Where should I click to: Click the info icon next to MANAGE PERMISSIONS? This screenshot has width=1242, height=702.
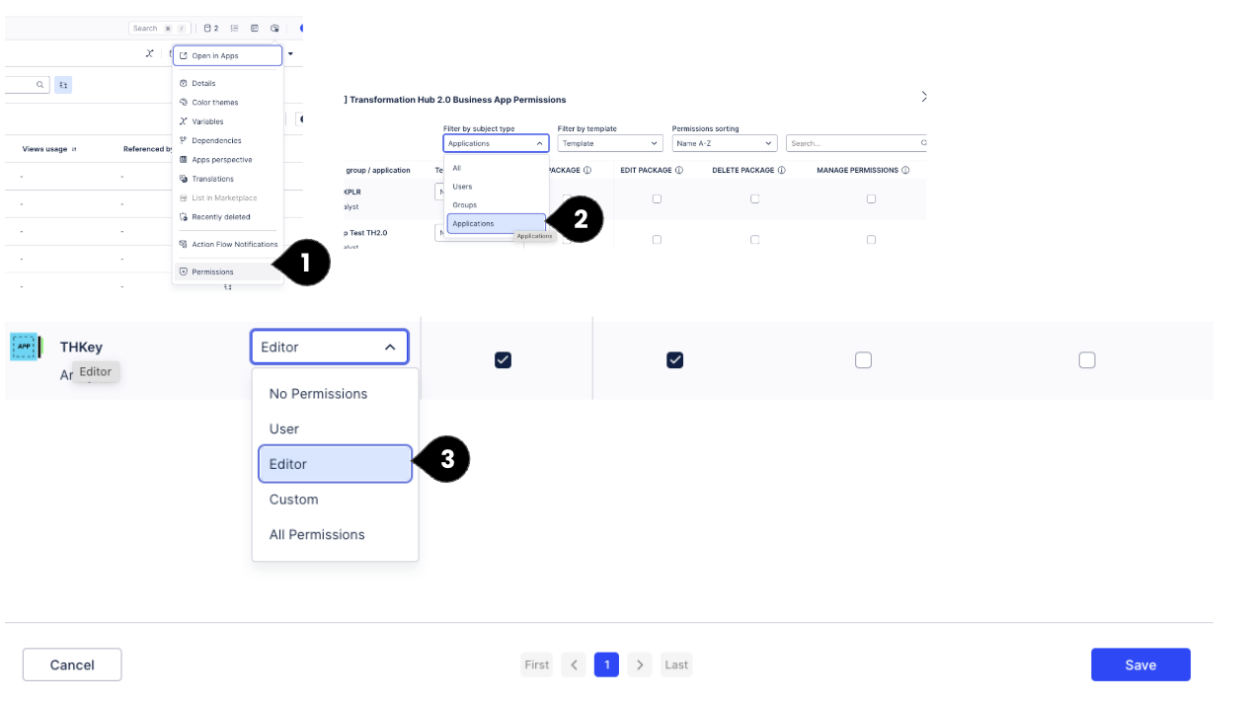coord(905,170)
